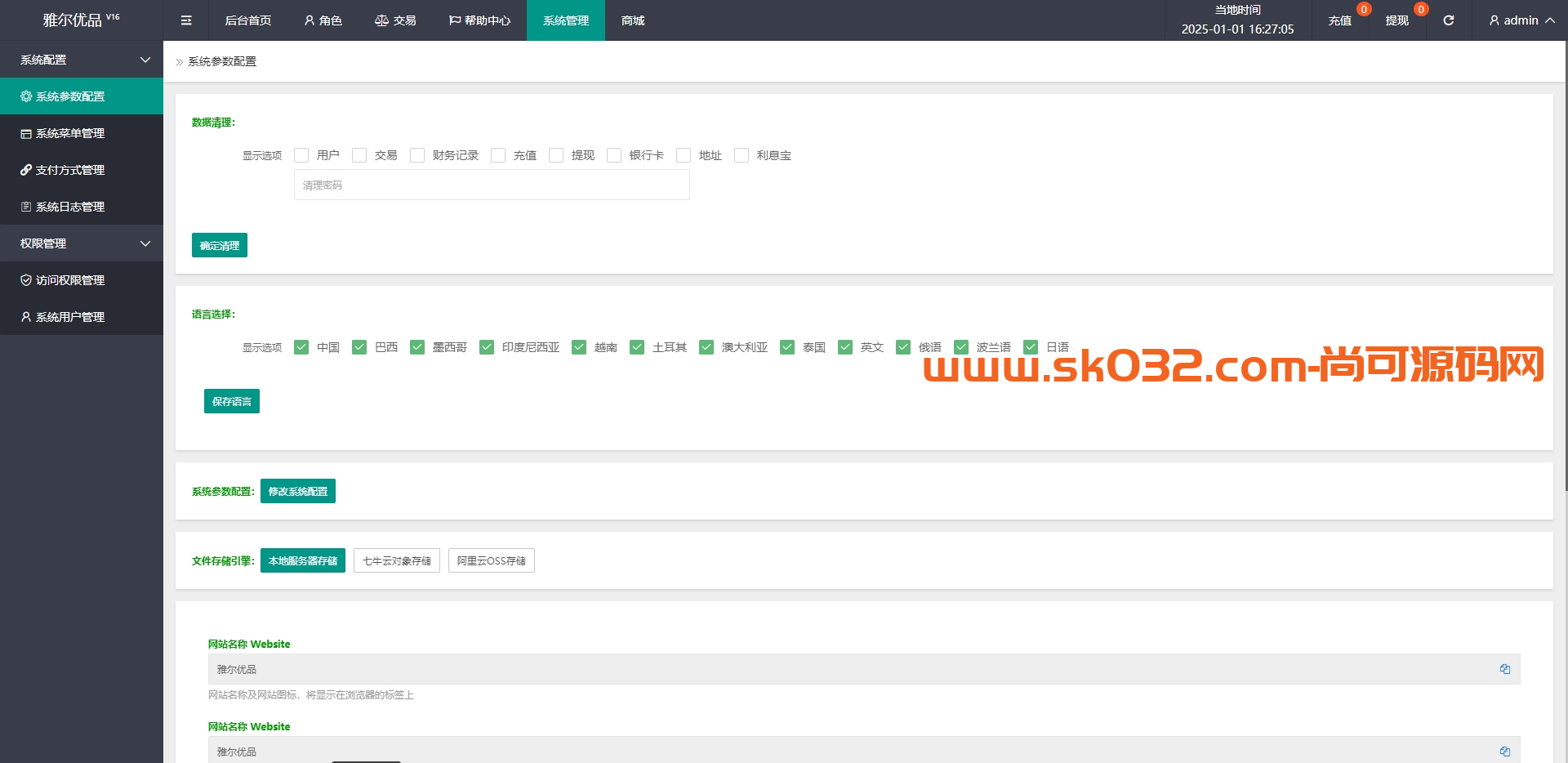Click the page vertical scrollbar
Image resolution: width=1568 pixels, height=763 pixels.
(x=1566, y=265)
